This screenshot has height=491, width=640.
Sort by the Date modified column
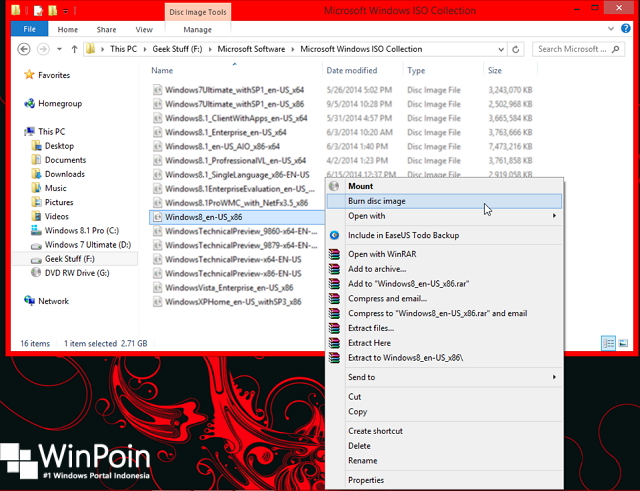coord(351,70)
